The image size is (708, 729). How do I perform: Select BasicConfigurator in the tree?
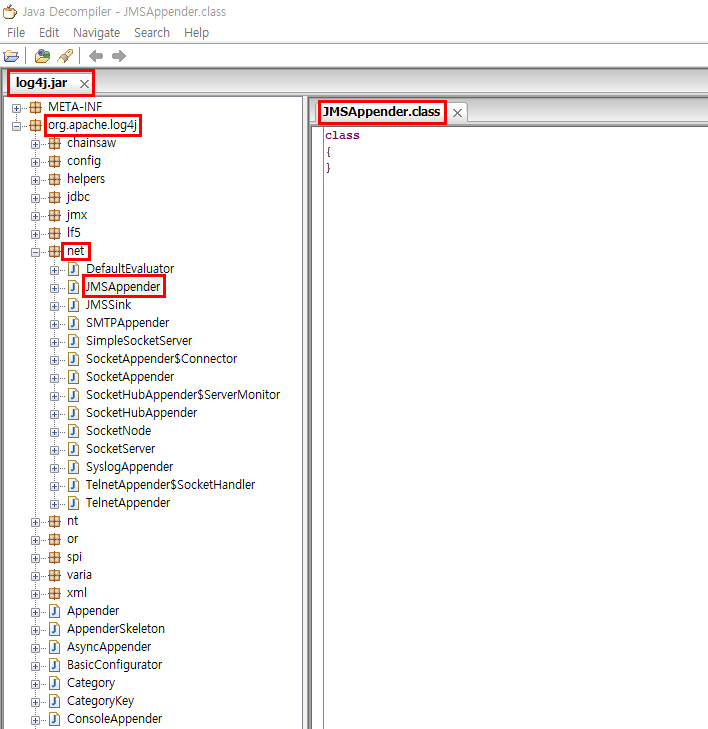114,665
